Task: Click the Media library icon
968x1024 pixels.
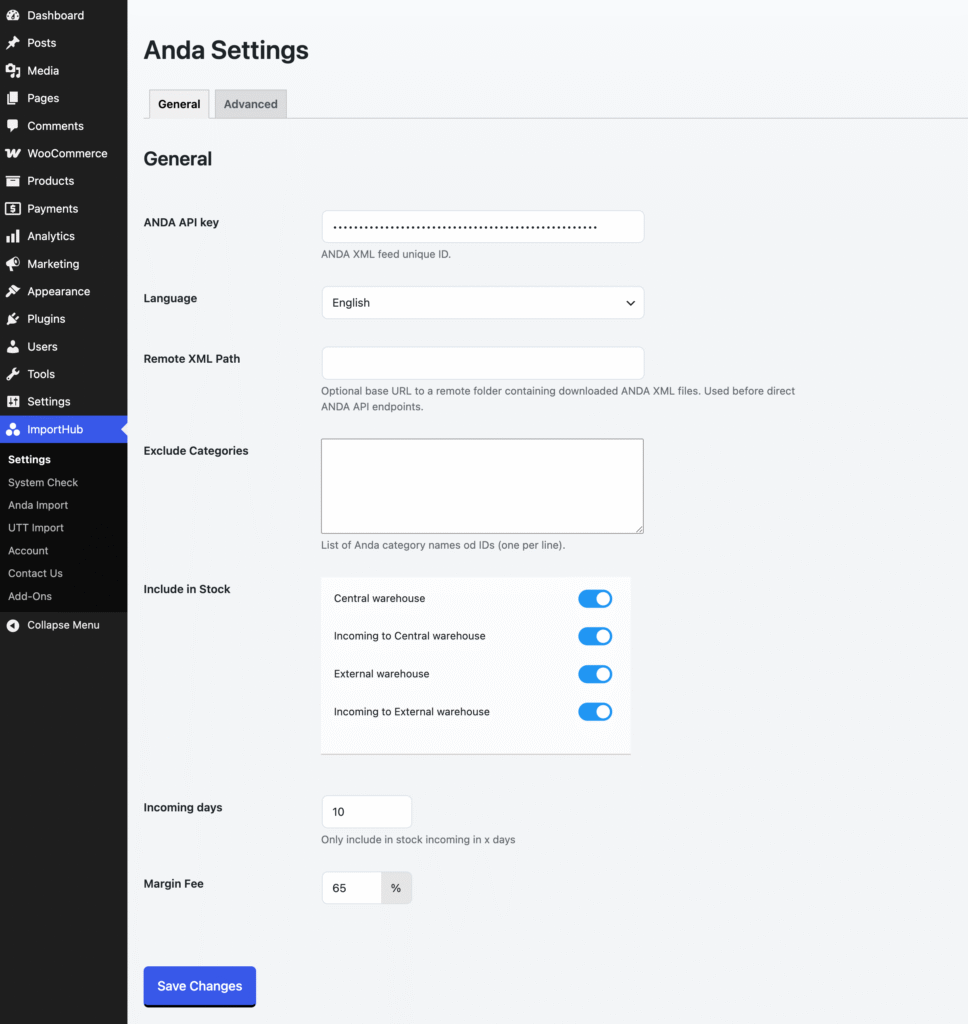Action: click(x=12, y=71)
